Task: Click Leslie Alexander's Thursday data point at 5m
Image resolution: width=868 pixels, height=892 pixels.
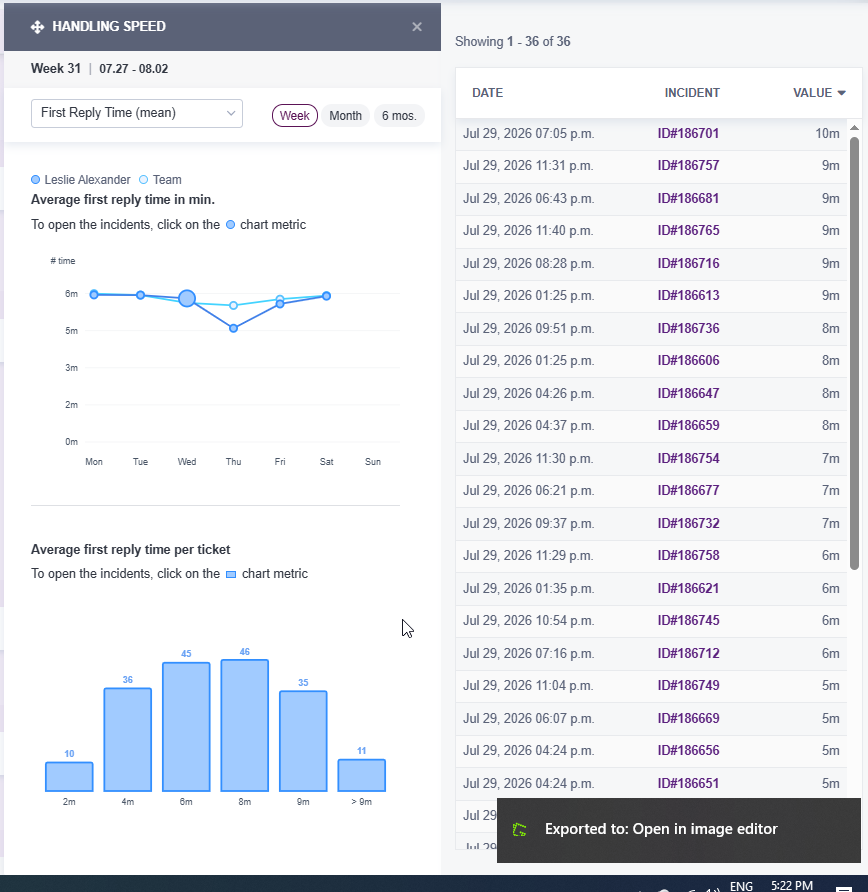Action: [x=233, y=328]
